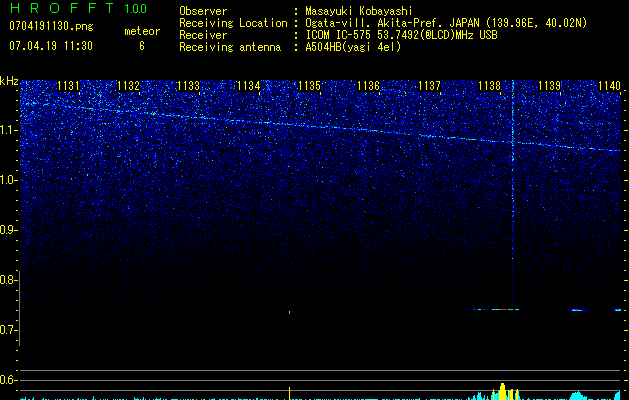
Task: Click the 1131 time marker
Action: pyautogui.click(x=69, y=85)
